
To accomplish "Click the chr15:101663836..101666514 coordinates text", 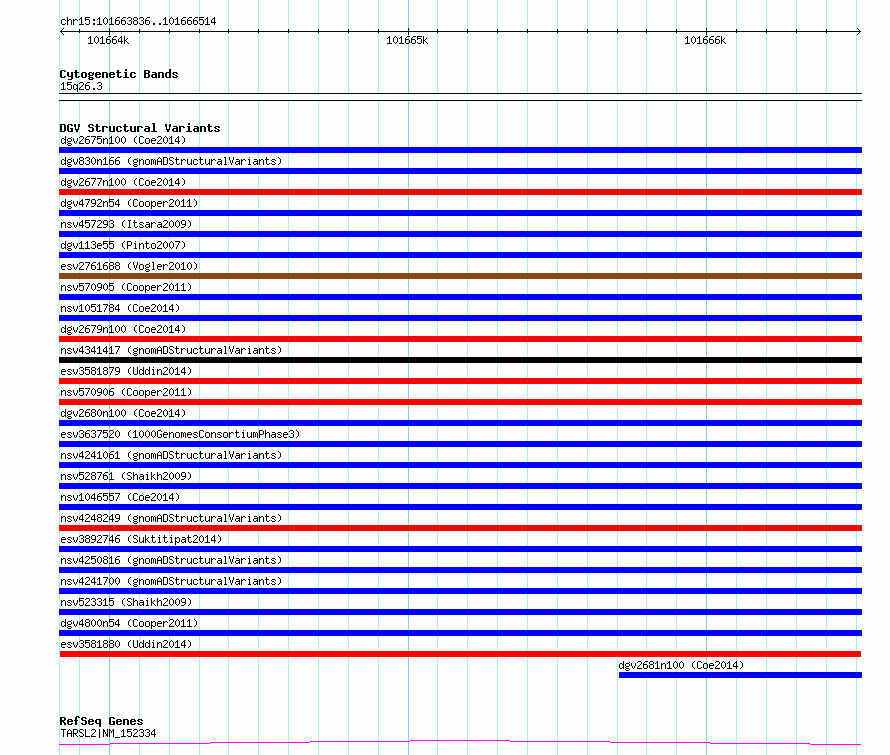I will pos(138,22).
